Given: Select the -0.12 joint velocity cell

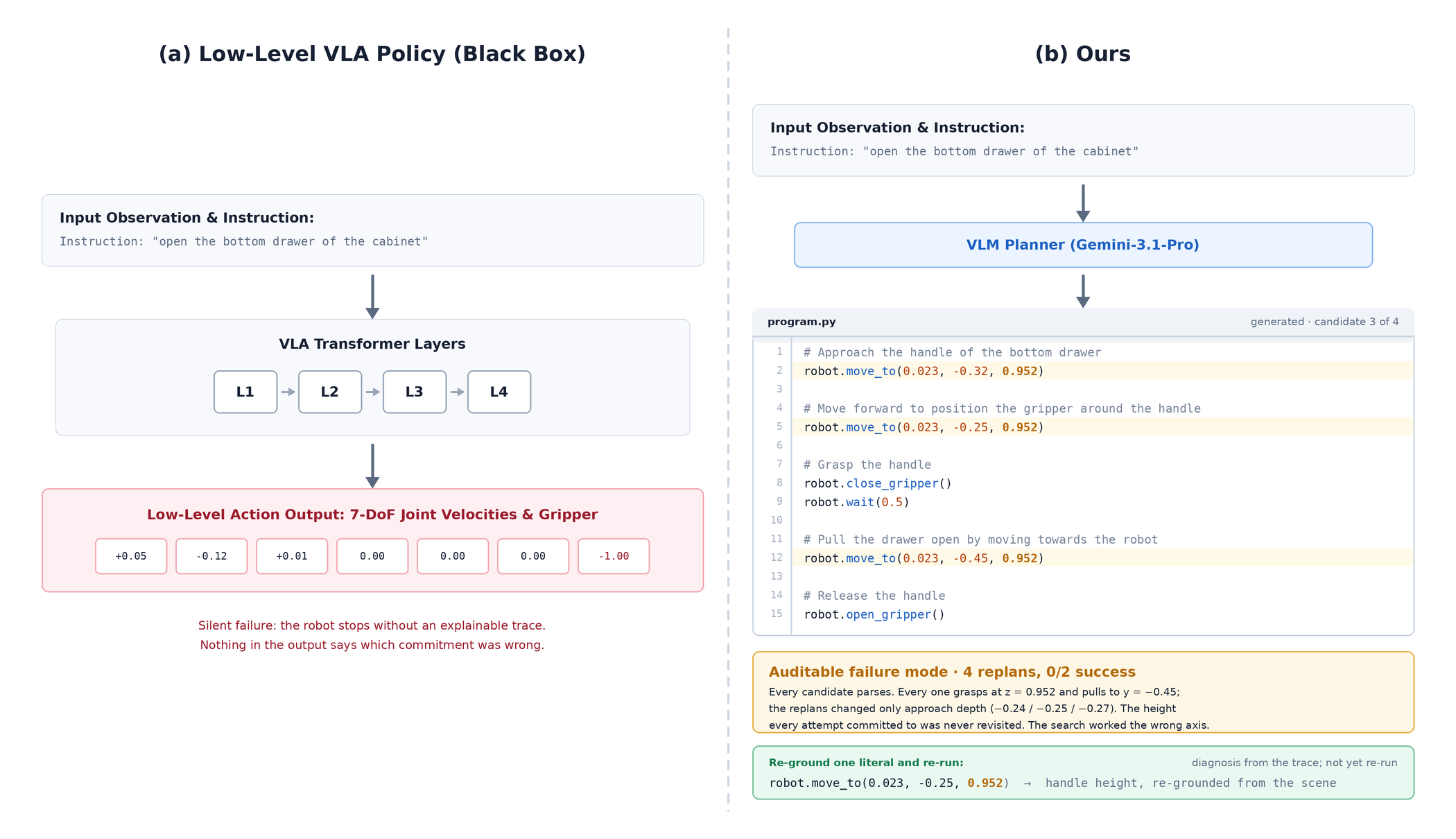Looking at the screenshot, I should point(211,556).
